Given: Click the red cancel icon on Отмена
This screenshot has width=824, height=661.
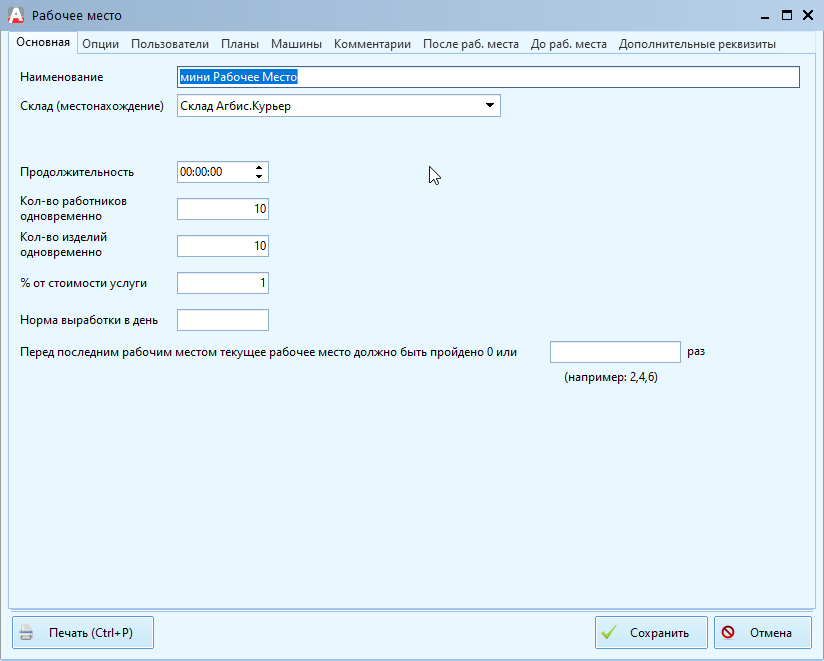Looking at the screenshot, I should pyautogui.click(x=728, y=633).
